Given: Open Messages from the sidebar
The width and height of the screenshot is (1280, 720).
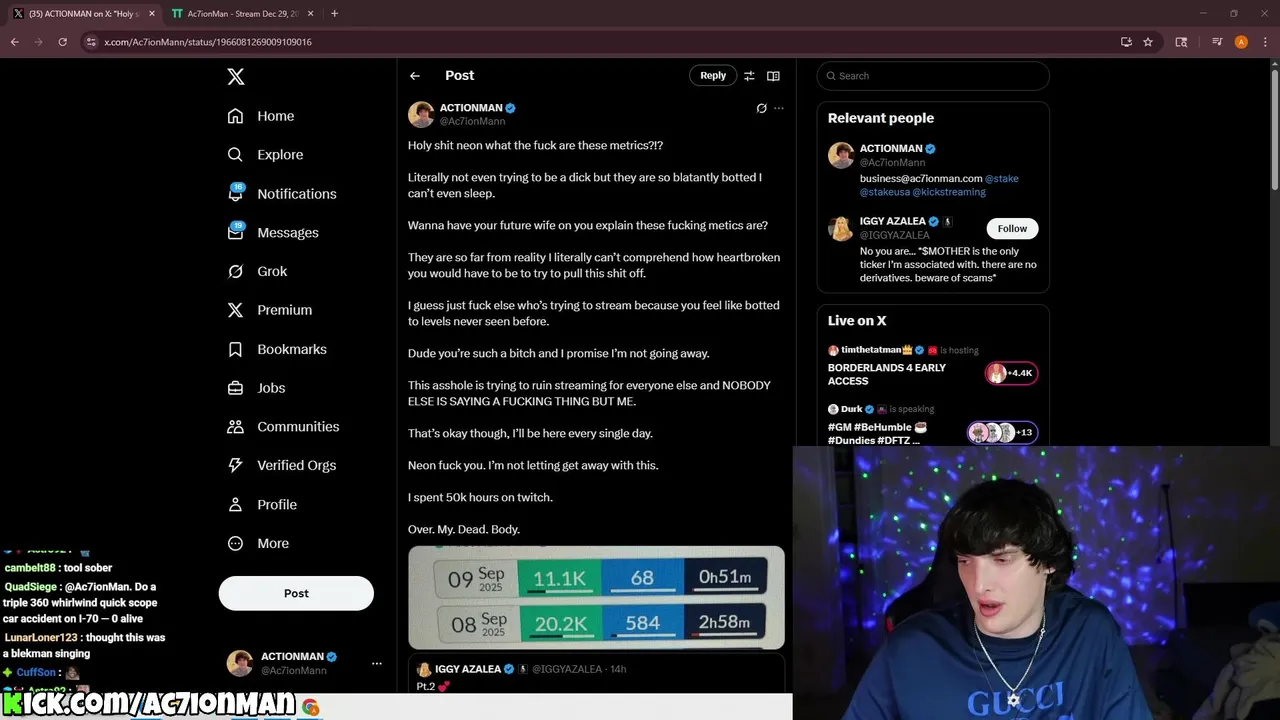Looking at the screenshot, I should point(273,232).
